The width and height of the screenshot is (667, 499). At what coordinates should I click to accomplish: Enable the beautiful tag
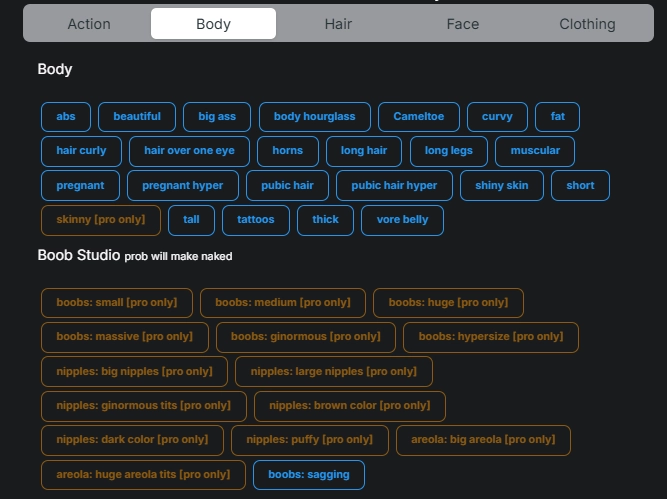(137, 117)
